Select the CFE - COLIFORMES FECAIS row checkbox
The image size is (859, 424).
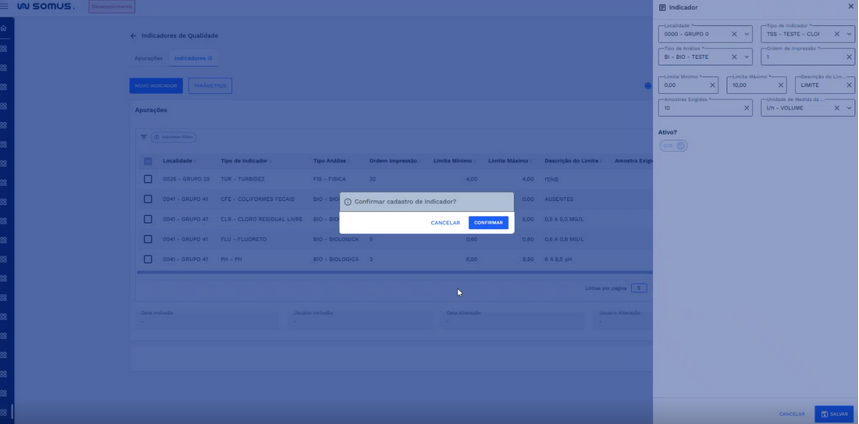point(148,199)
